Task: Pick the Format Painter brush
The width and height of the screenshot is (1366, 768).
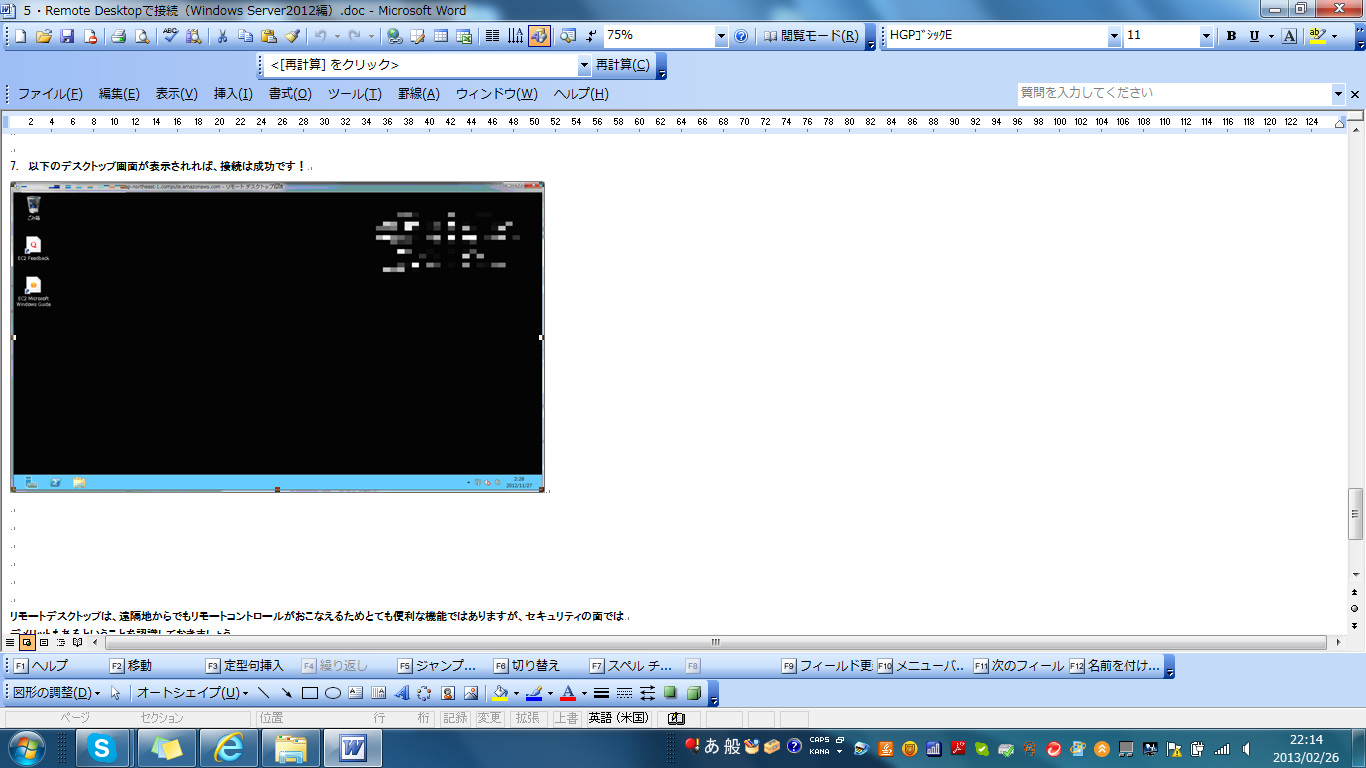Action: point(292,36)
